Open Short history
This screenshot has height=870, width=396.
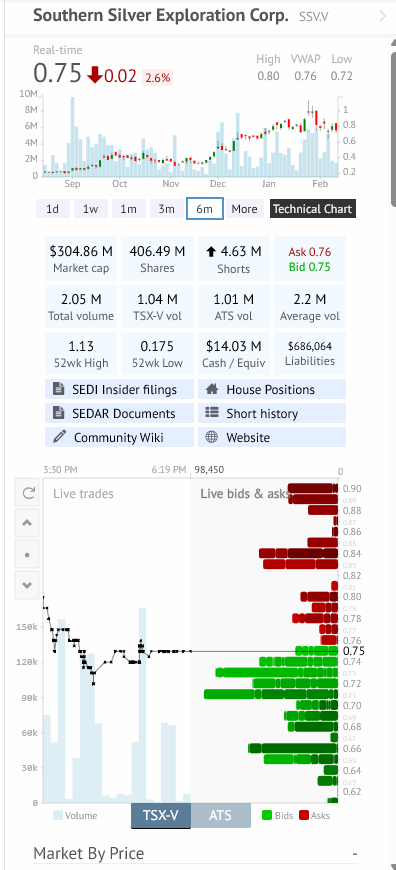(272, 413)
